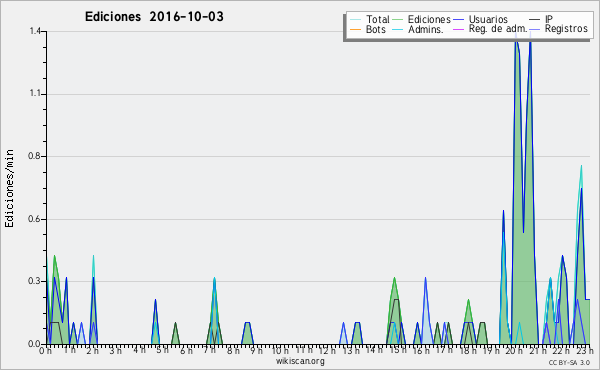Click the '5 h' x-axis label
This screenshot has height=370, width=600.
click(163, 350)
